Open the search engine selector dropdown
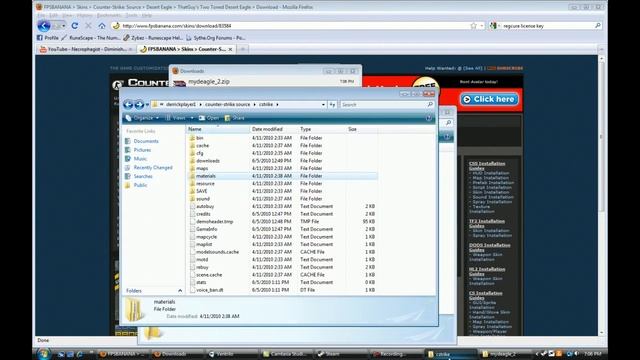This screenshot has height=360, width=640. point(495,26)
